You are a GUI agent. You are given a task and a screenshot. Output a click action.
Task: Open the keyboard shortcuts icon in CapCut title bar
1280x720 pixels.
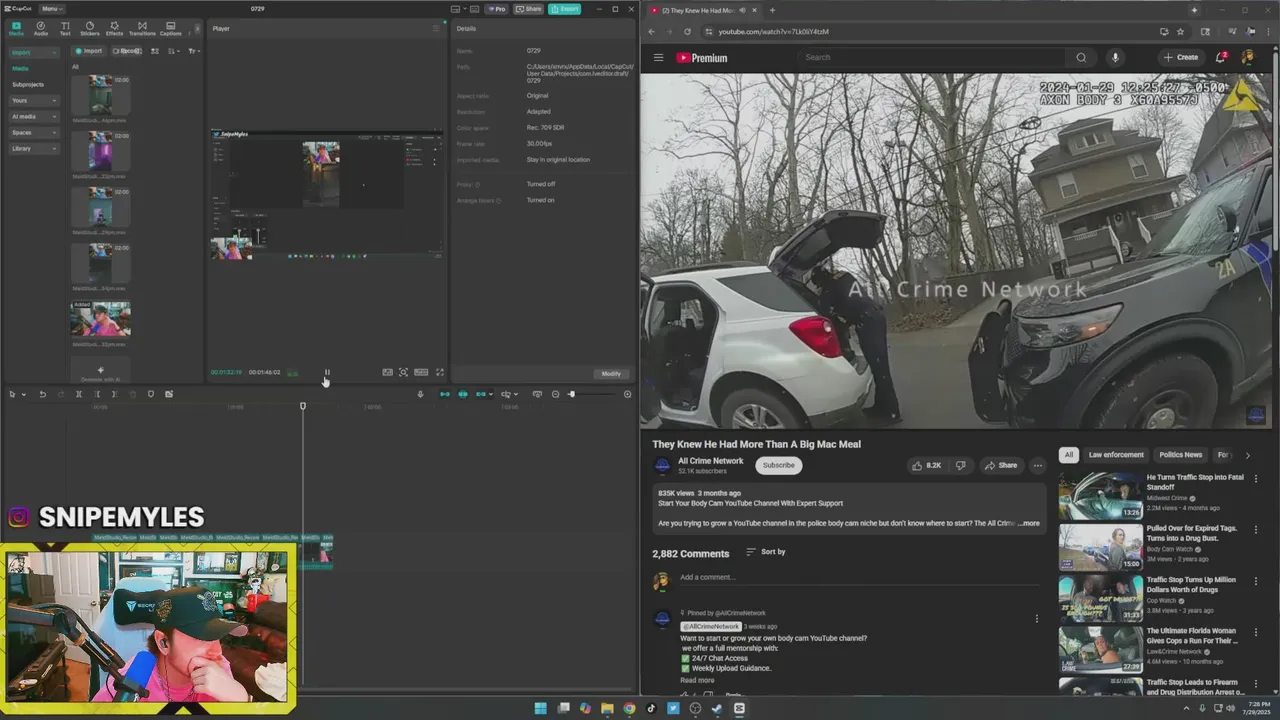click(x=473, y=9)
